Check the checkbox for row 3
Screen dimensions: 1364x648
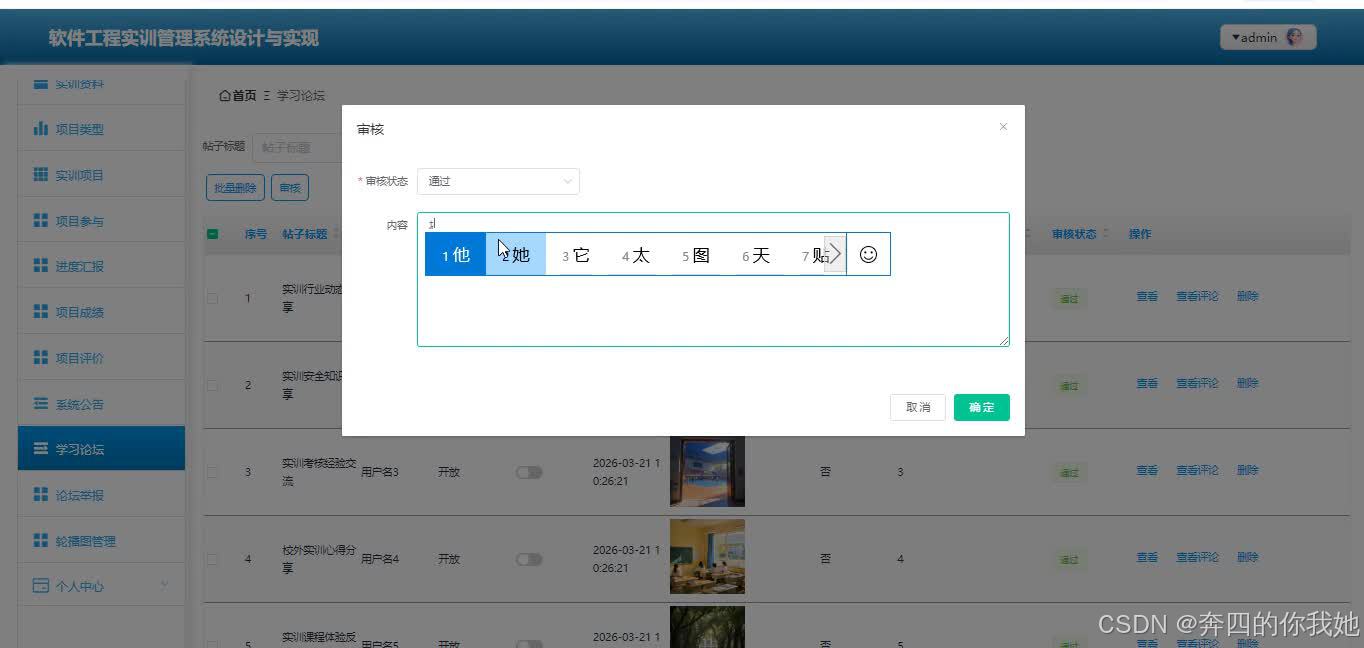pyautogui.click(x=213, y=471)
